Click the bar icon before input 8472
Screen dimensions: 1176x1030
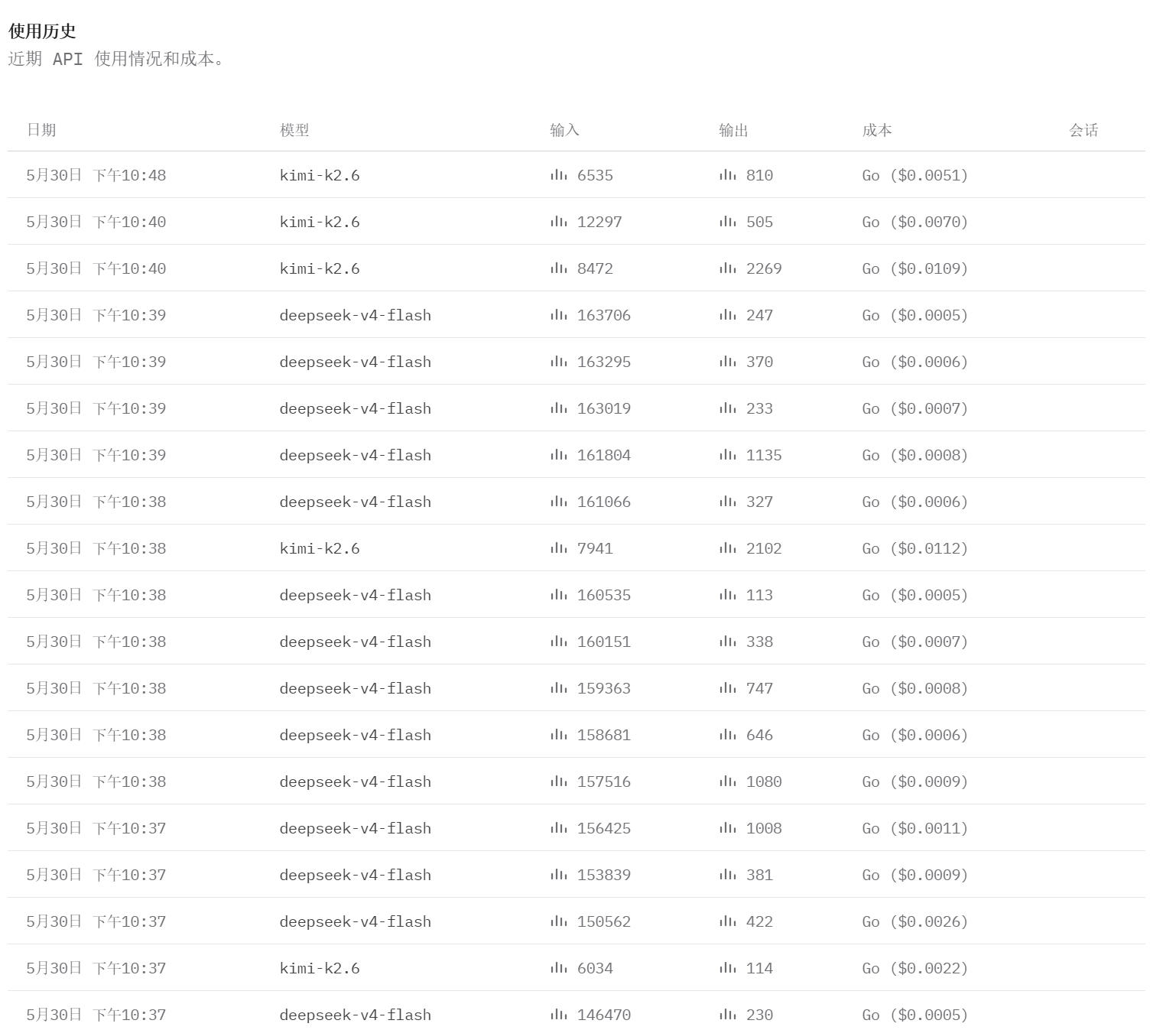[558, 268]
